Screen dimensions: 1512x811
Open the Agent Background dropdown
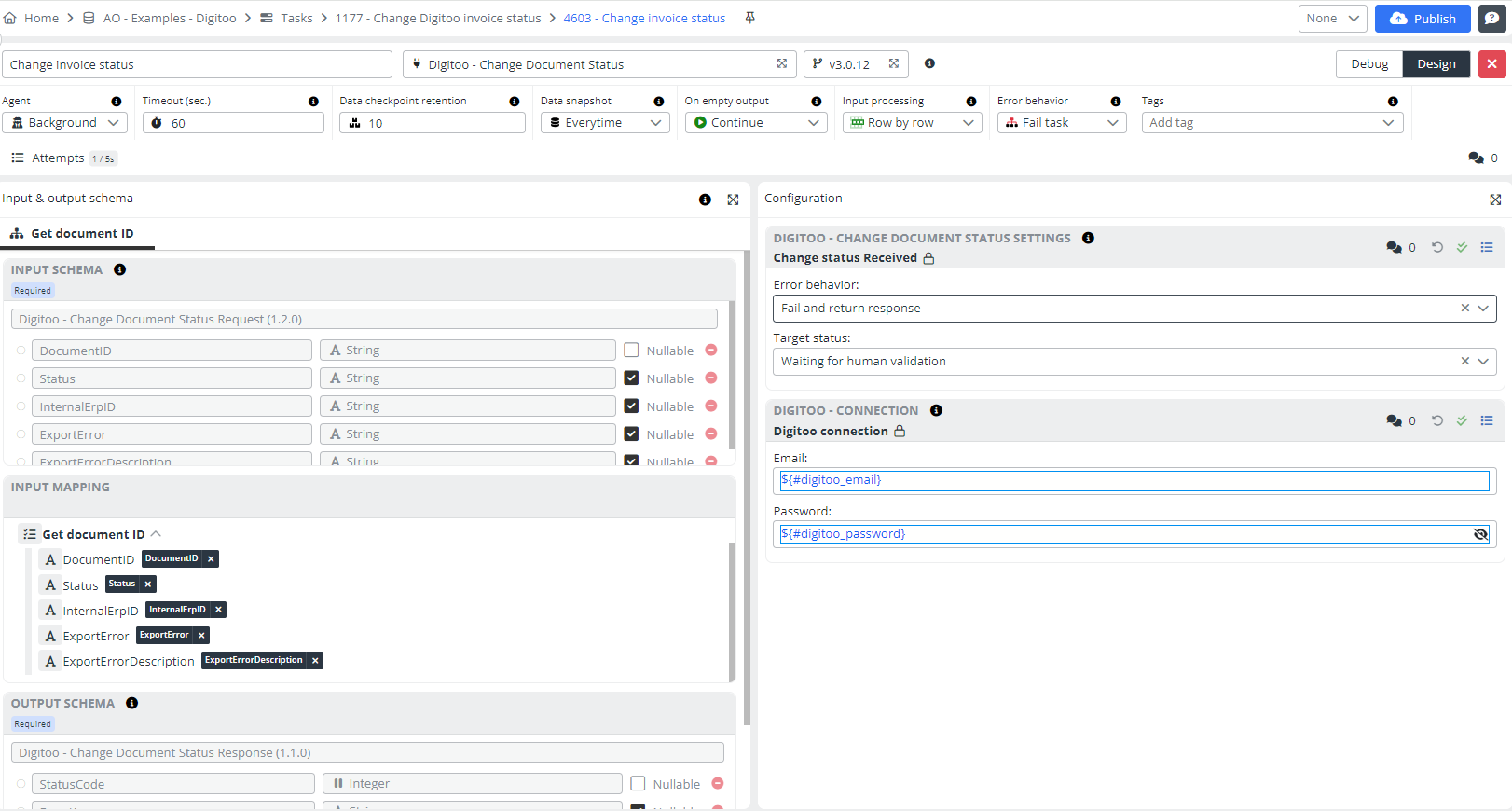(65, 123)
